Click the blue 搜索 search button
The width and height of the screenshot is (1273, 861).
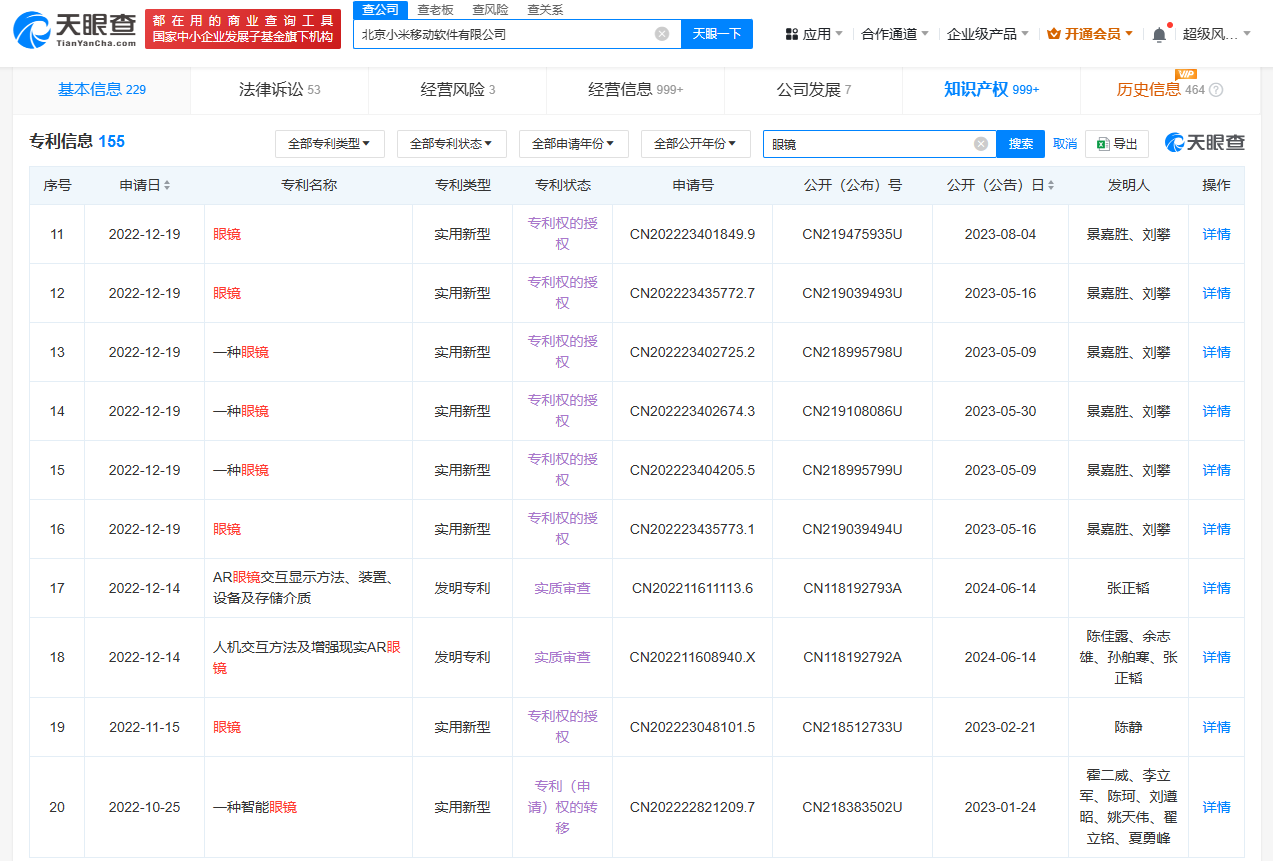[x=1019, y=143]
